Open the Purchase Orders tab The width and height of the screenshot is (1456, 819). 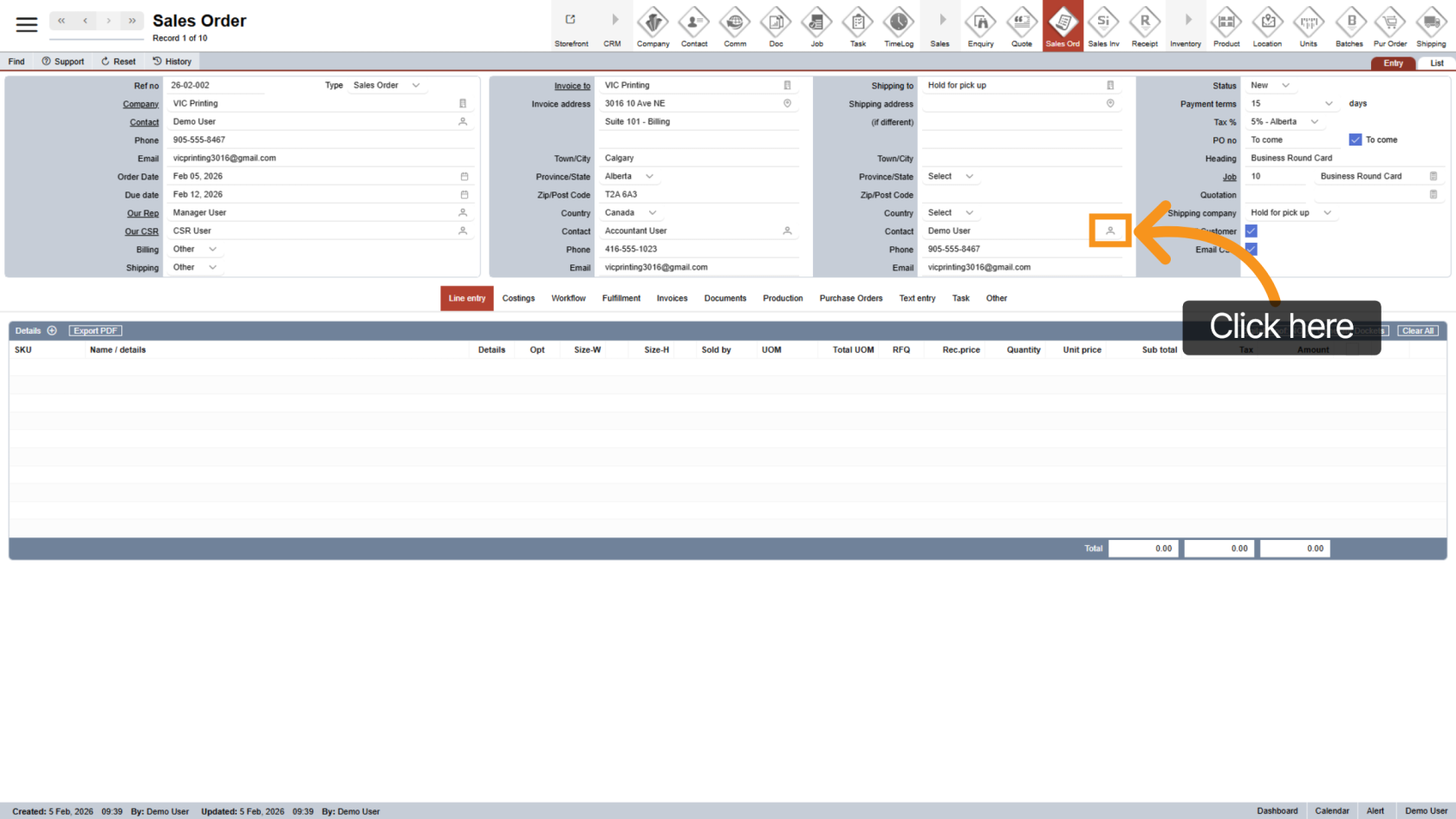coord(850,298)
